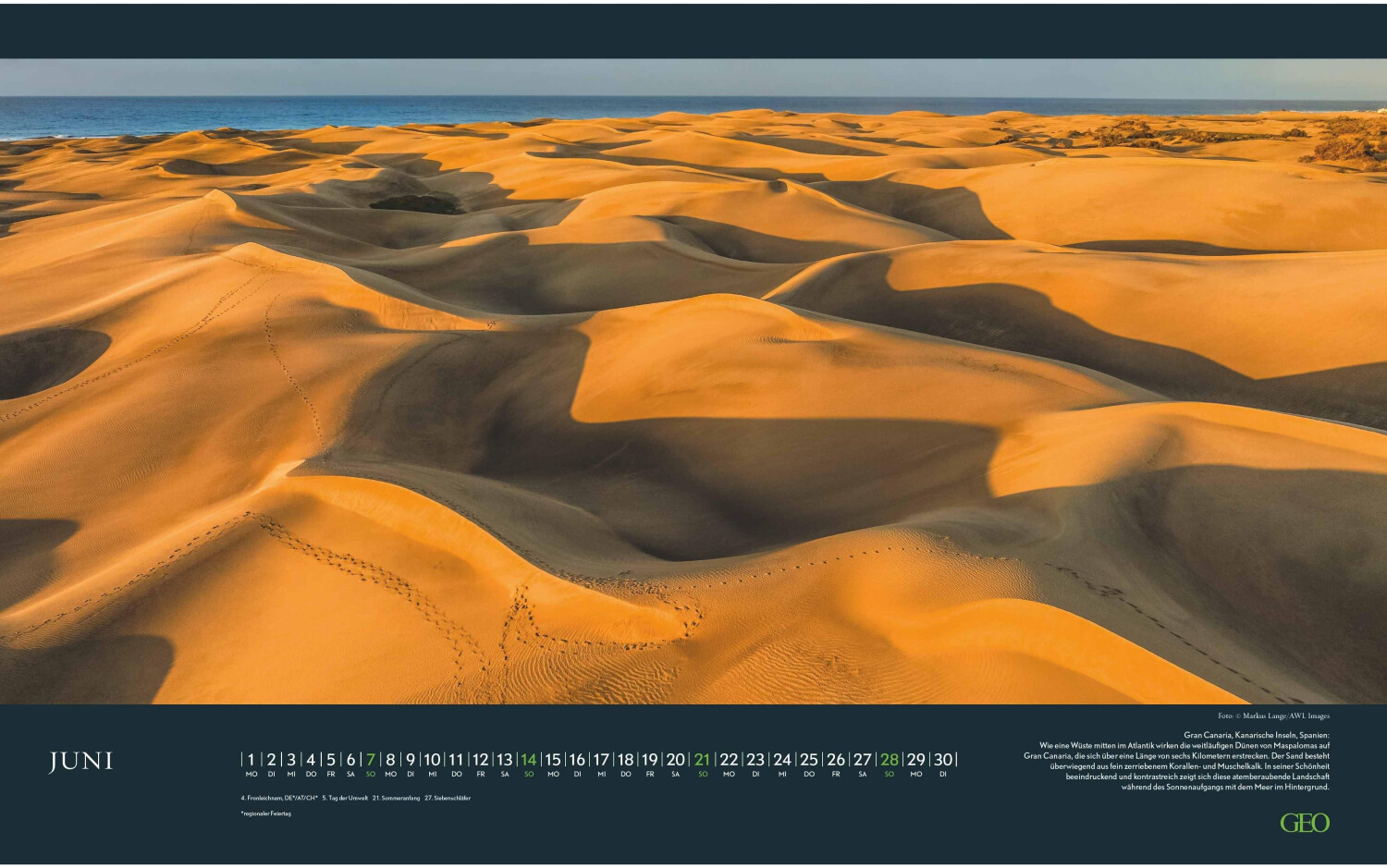Click the Siebenschläfer footnote entry

coord(448,798)
